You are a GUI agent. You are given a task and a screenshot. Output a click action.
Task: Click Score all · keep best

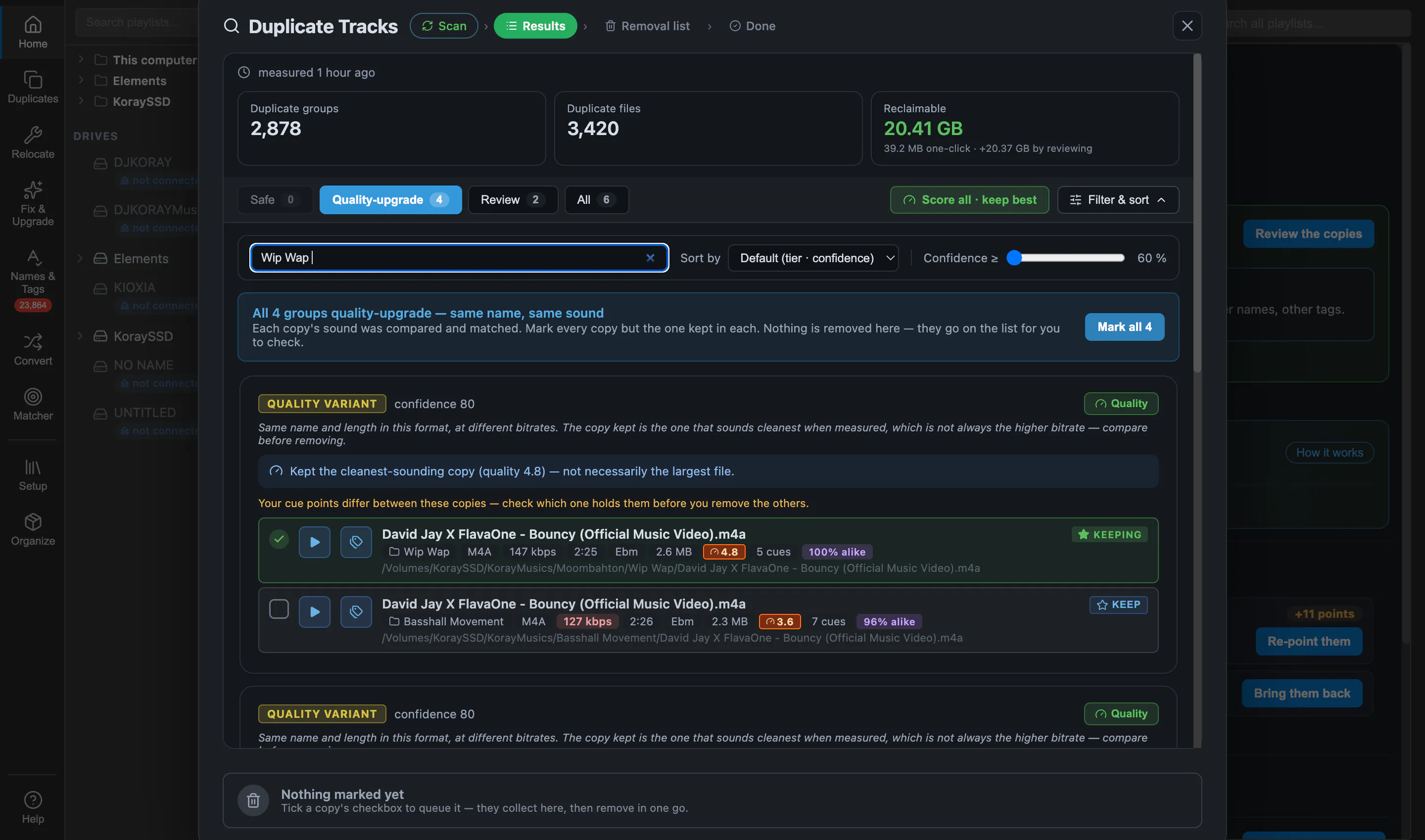click(x=969, y=200)
